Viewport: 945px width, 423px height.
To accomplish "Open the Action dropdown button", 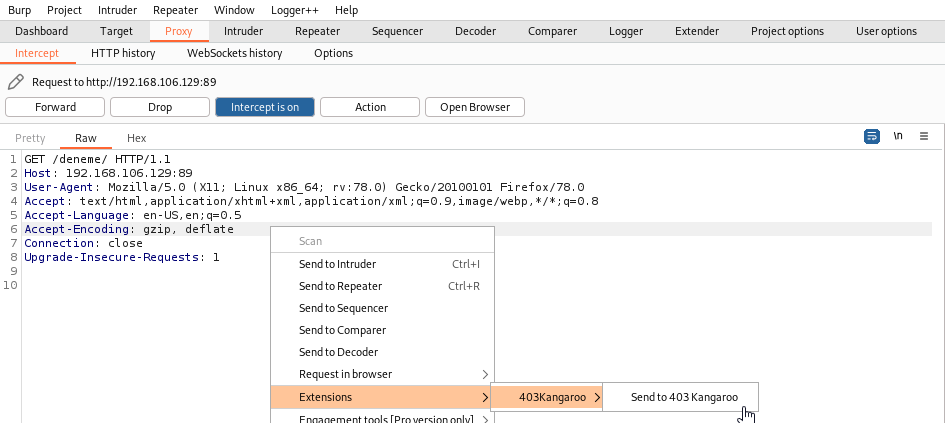I will 370,107.
